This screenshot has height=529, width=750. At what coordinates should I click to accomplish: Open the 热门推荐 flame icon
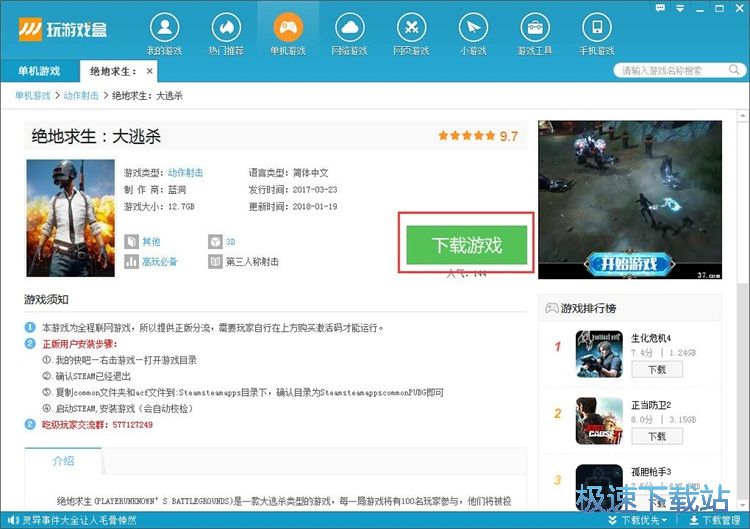pos(224,27)
